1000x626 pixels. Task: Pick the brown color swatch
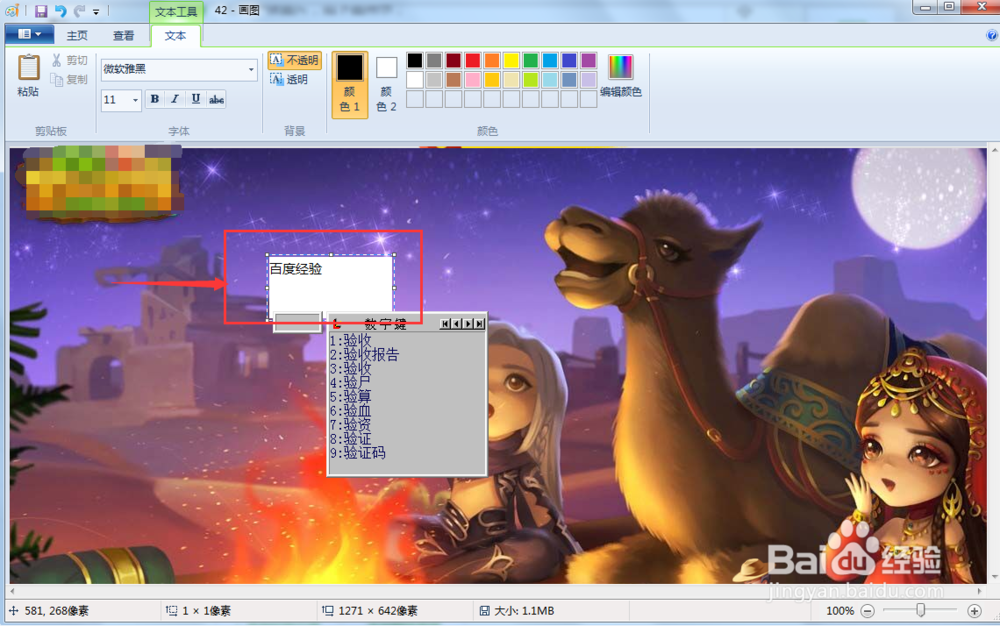(x=453, y=80)
